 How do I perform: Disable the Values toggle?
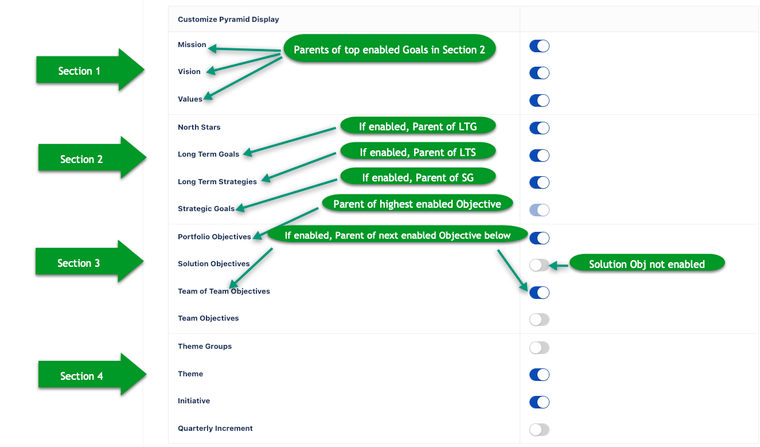(539, 100)
